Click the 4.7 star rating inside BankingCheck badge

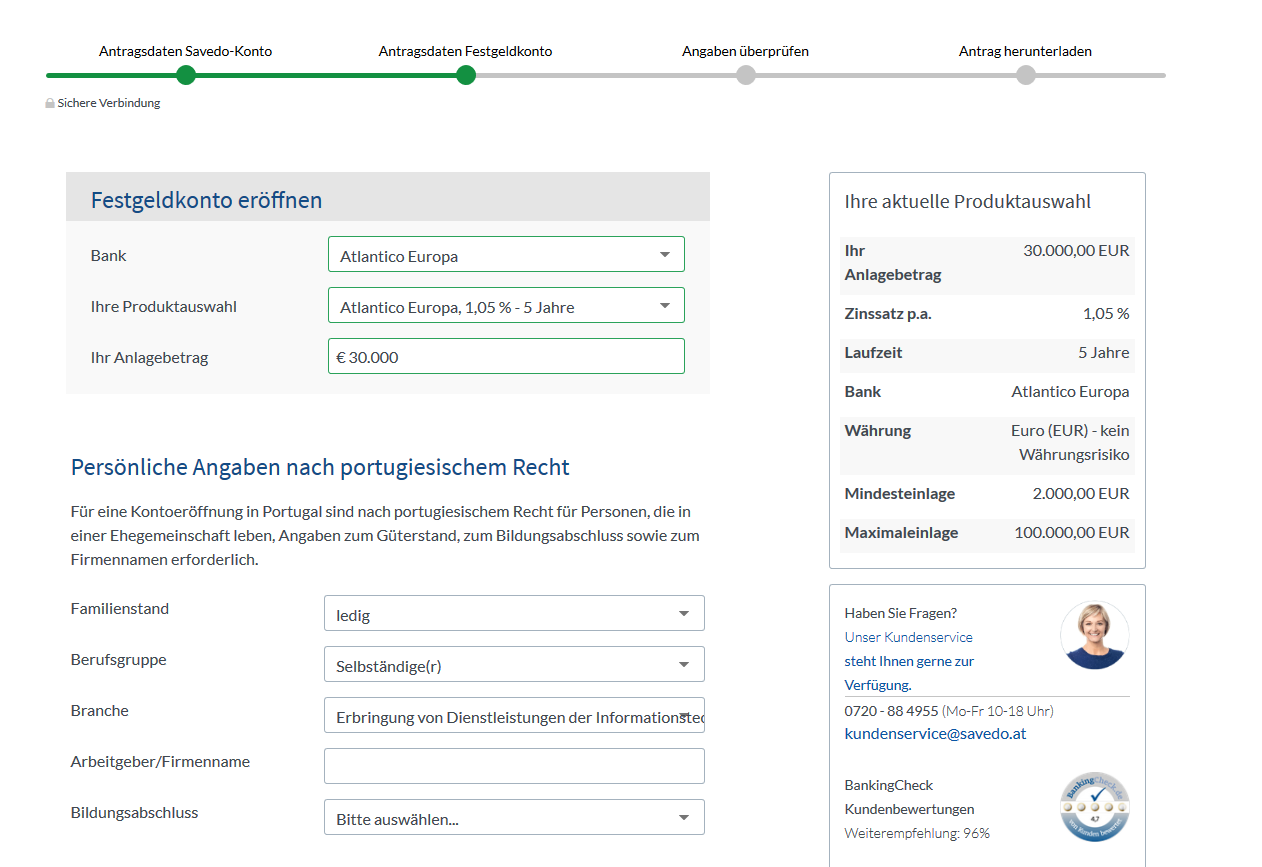[1094, 806]
